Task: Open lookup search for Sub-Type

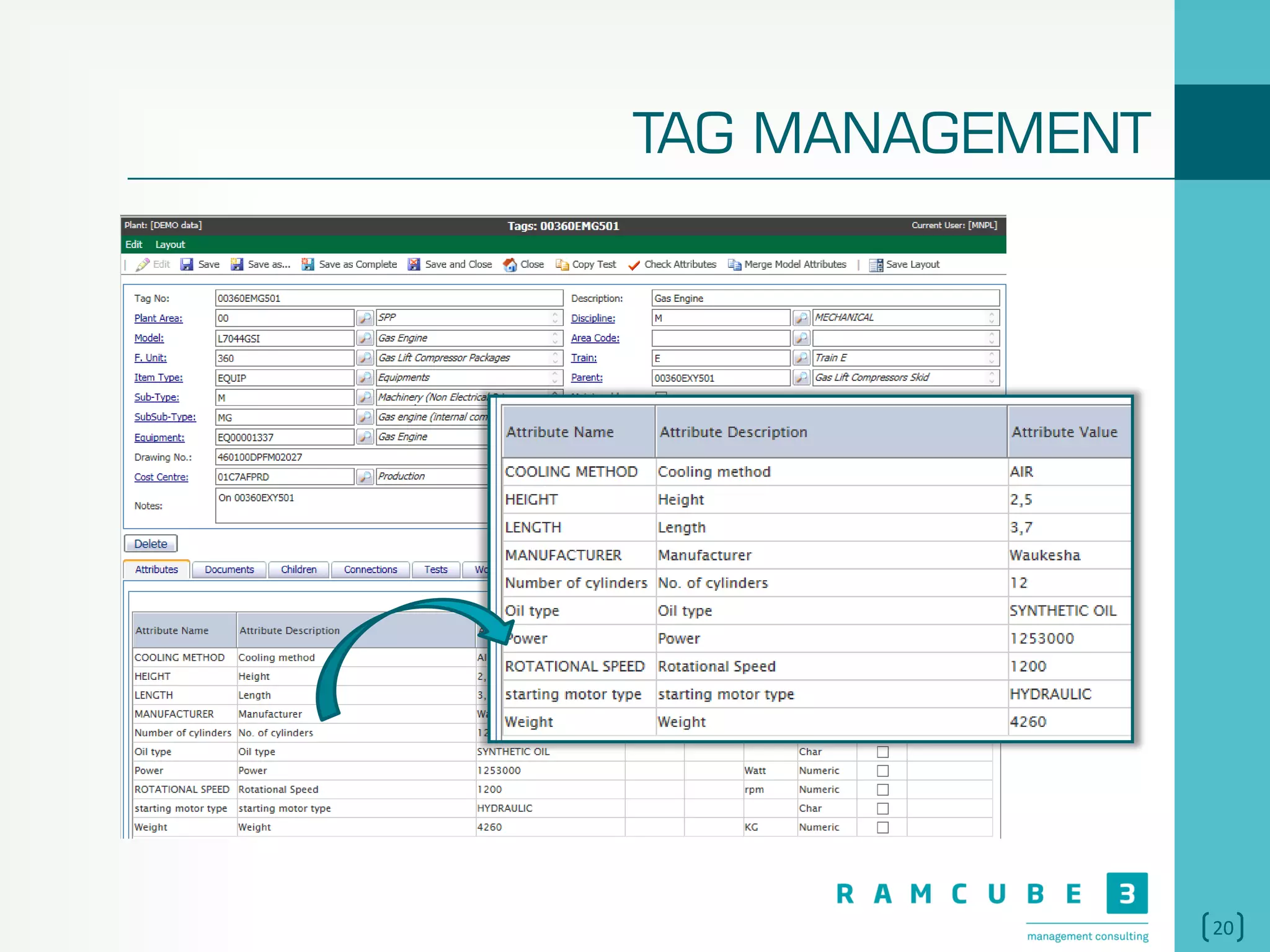Action: point(365,397)
